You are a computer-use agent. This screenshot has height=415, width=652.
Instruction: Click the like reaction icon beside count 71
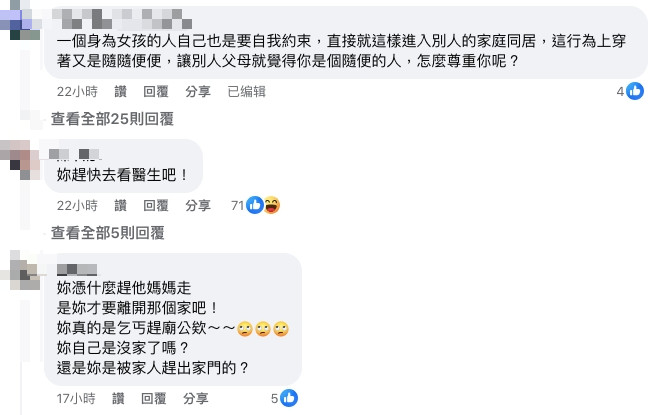pos(255,205)
